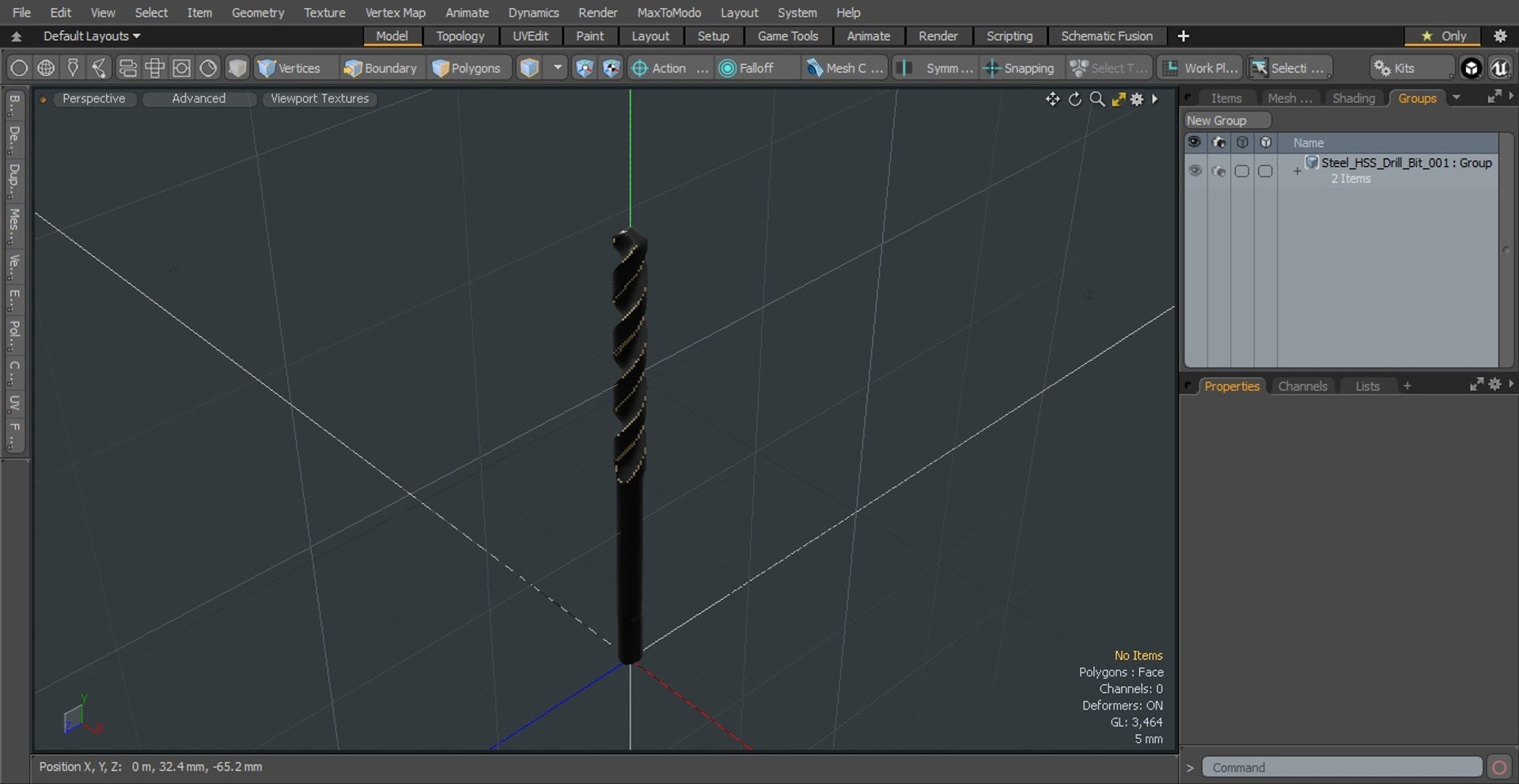The width and height of the screenshot is (1519, 784).
Task: Select the sphere primitive tool icon
Action: tap(19, 68)
